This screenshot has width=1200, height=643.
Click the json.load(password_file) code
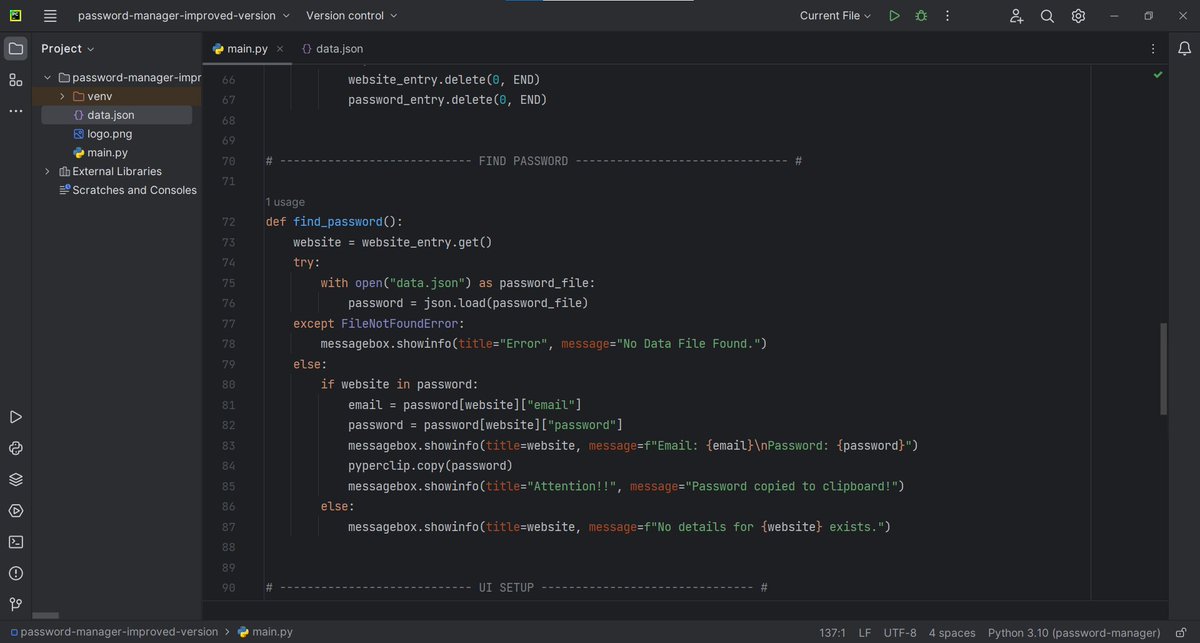(x=506, y=303)
